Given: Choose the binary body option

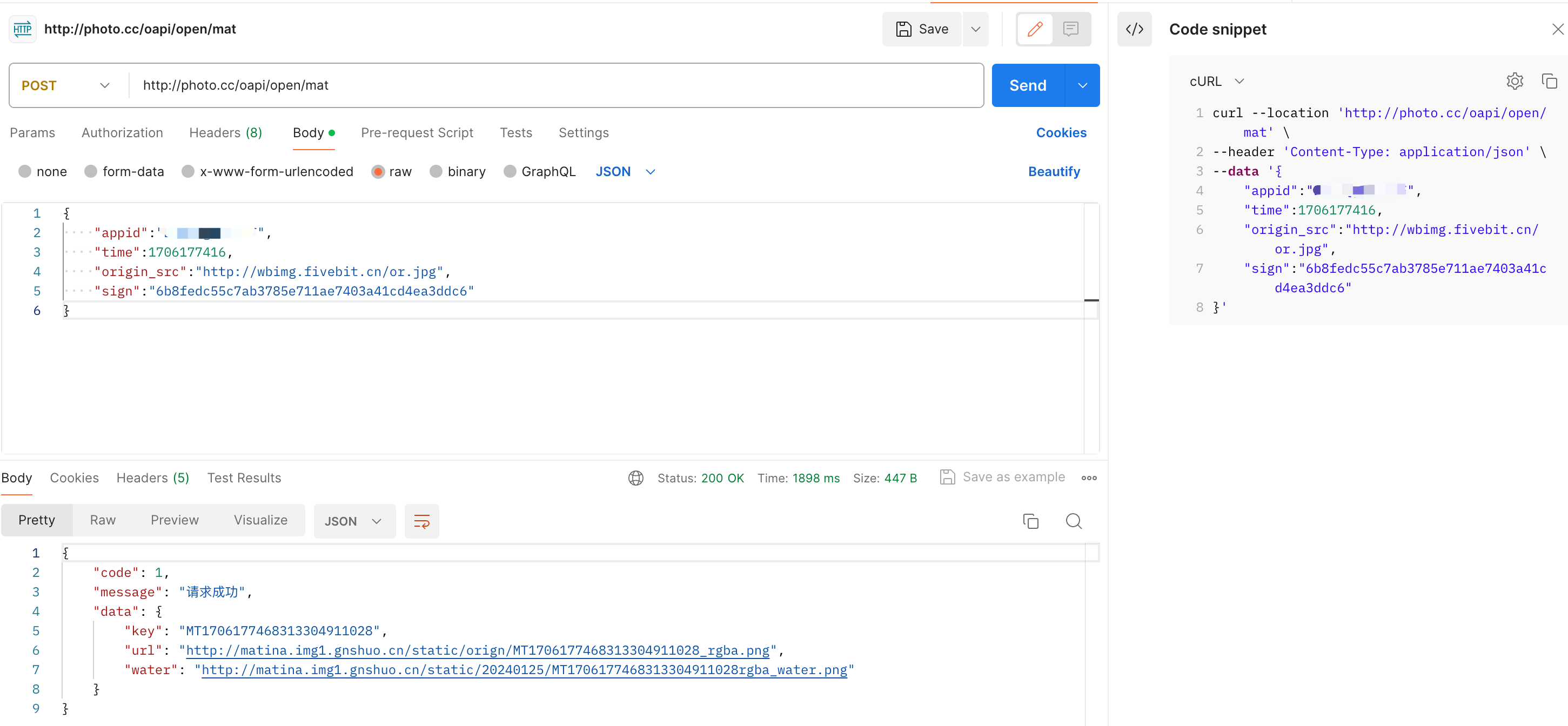Looking at the screenshot, I should pos(436,172).
